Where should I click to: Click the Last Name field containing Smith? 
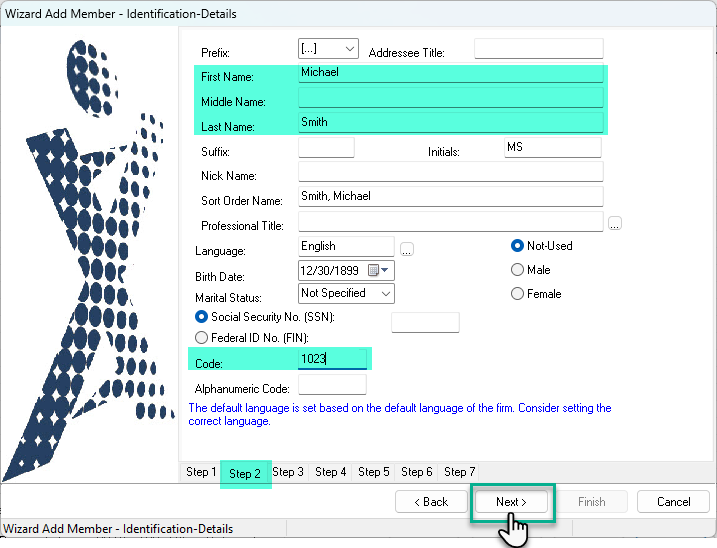point(450,123)
